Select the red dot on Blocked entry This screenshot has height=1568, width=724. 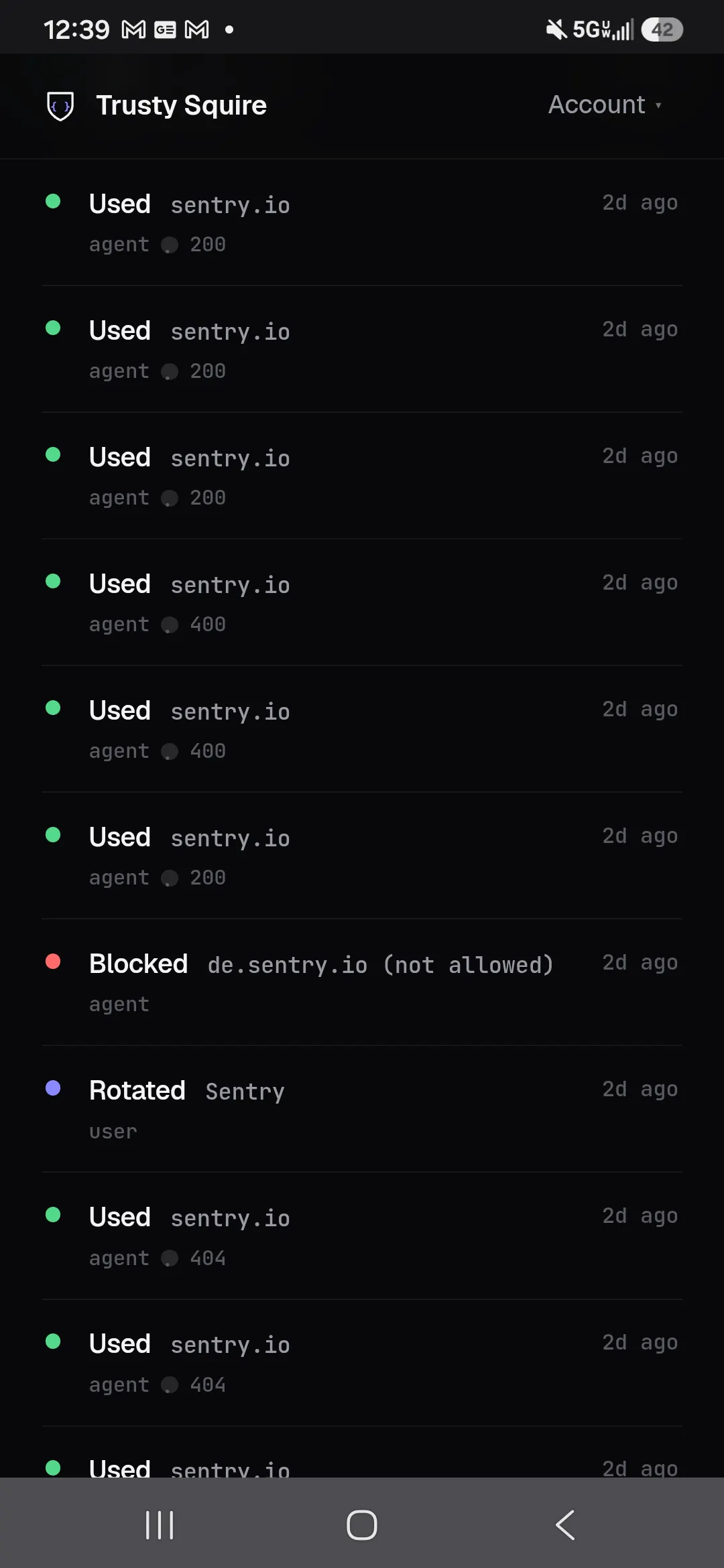coord(53,962)
